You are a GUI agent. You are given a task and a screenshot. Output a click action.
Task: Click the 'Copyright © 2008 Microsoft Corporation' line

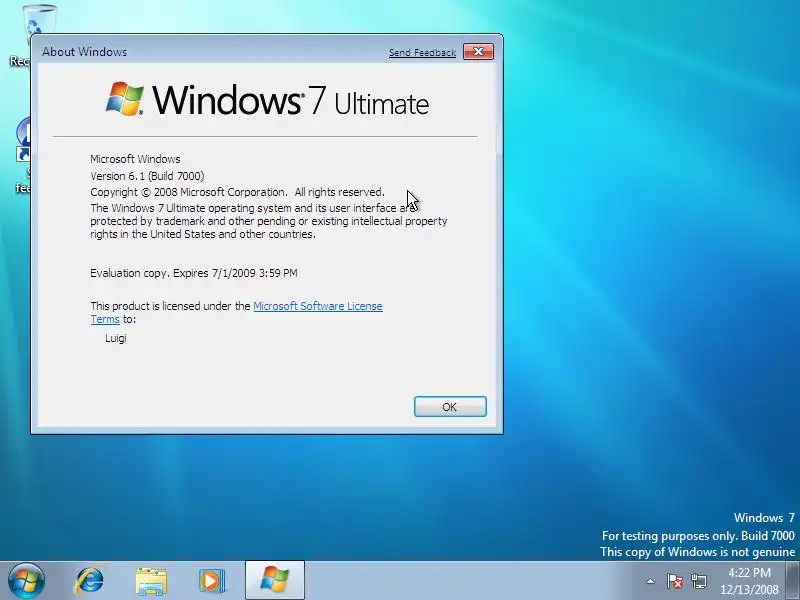[x=238, y=192]
